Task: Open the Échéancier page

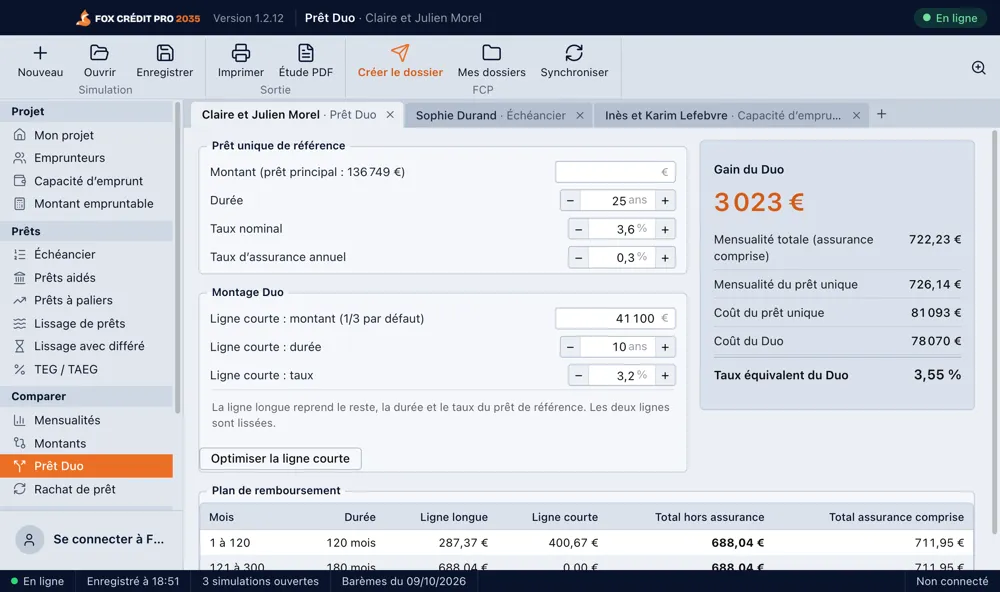Action: [x=87, y=254]
